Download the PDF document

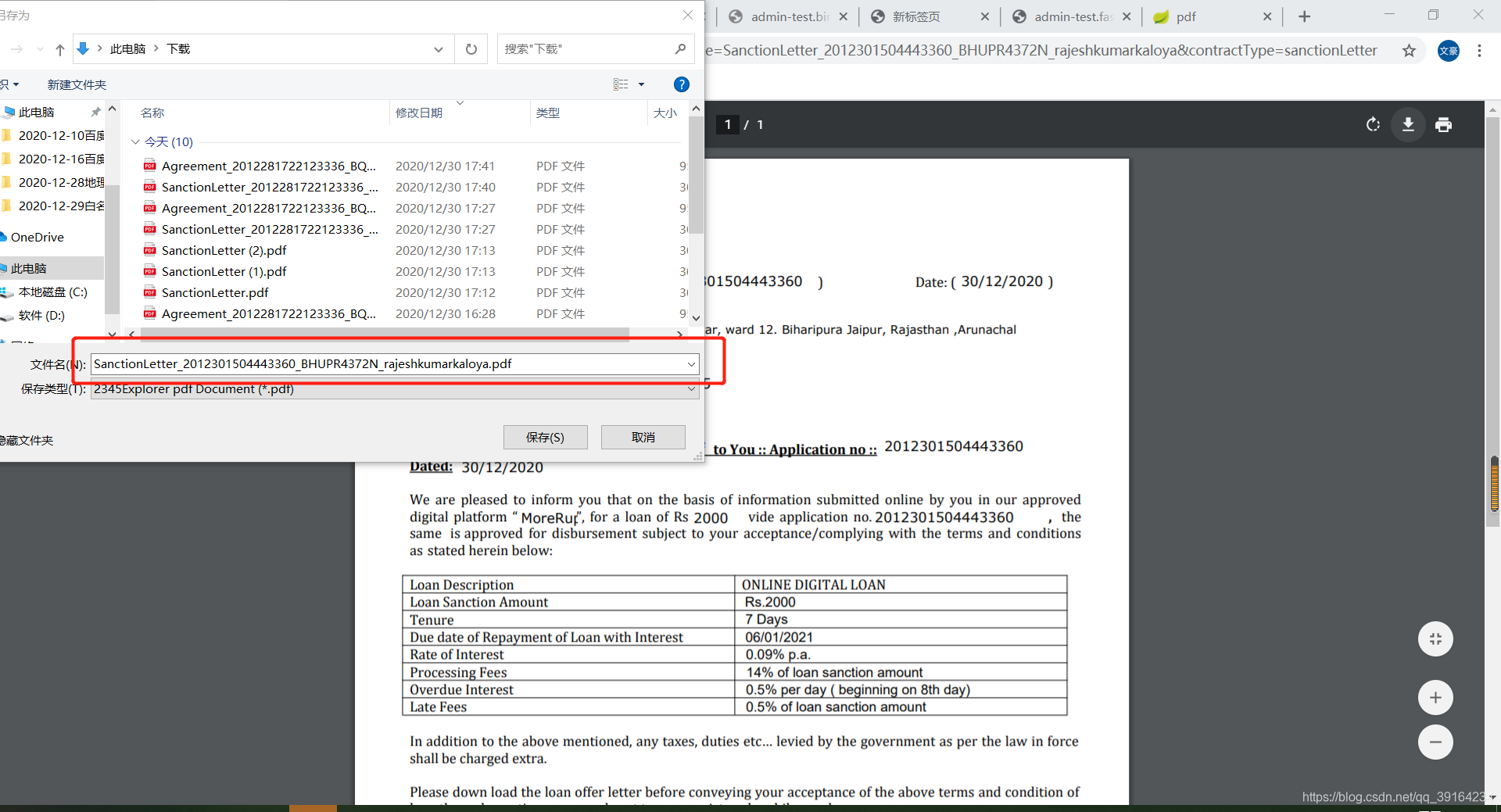click(x=1408, y=124)
